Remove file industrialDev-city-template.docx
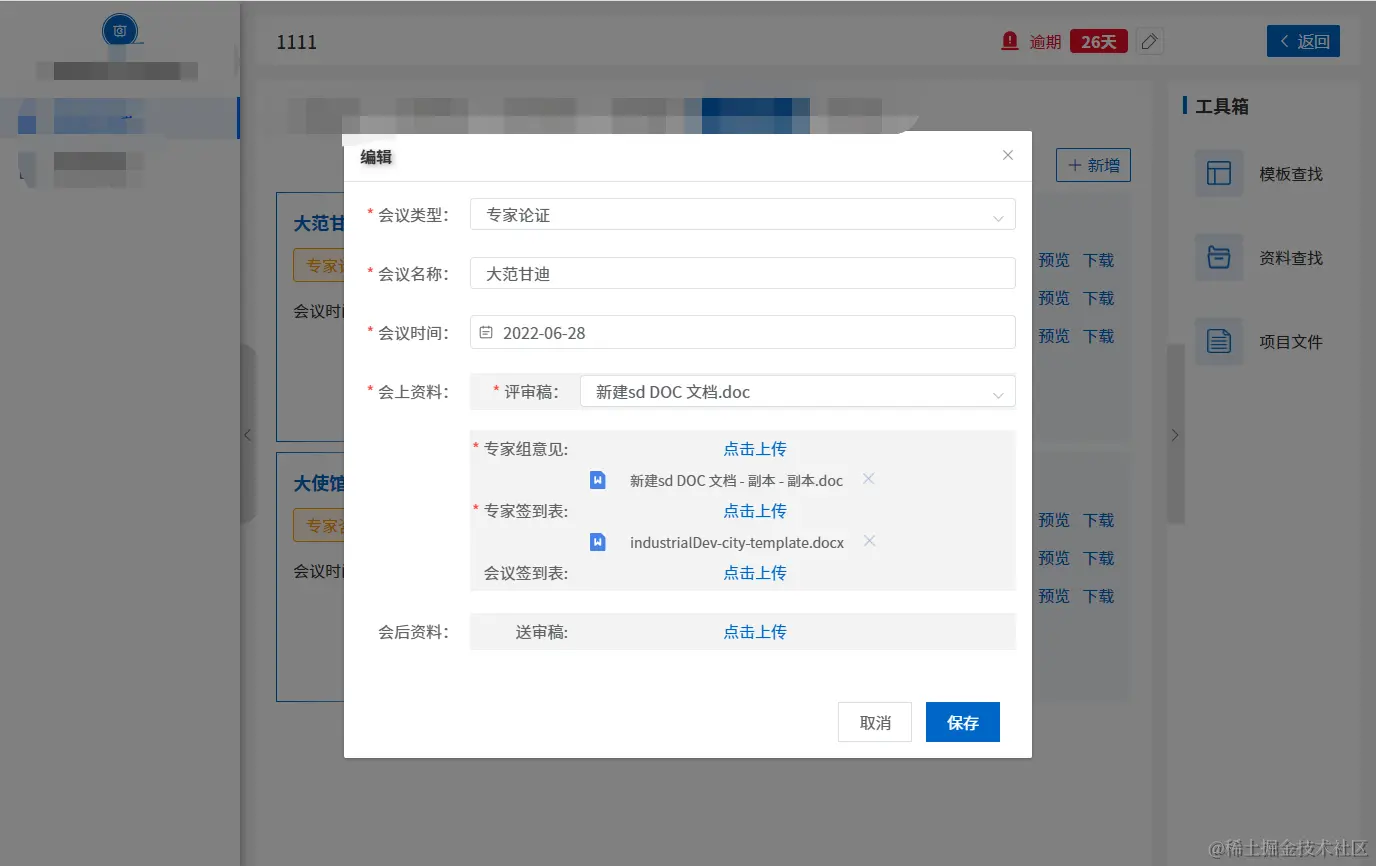Viewport: 1376px width, 866px height. (x=870, y=541)
